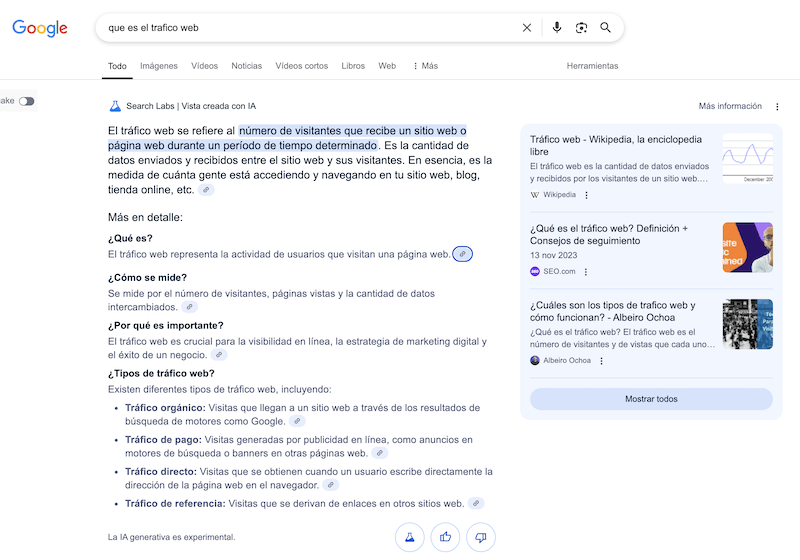The height and width of the screenshot is (560, 800).
Task: Click the 'Search Labs | Vista creada con IA' label
Action: [191, 106]
